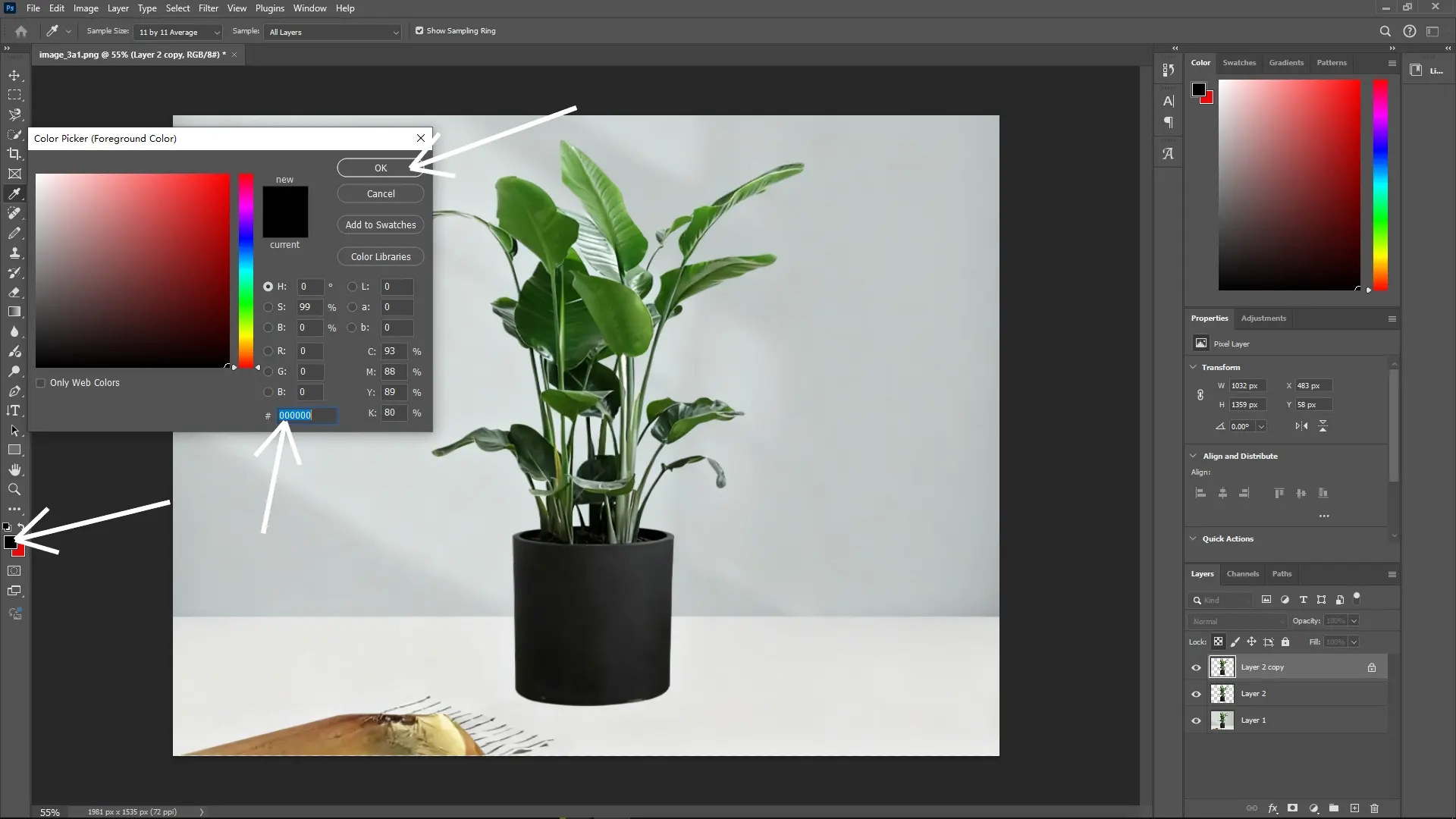The image size is (1456, 819).
Task: Open the Filter menu
Action: coord(209,8)
